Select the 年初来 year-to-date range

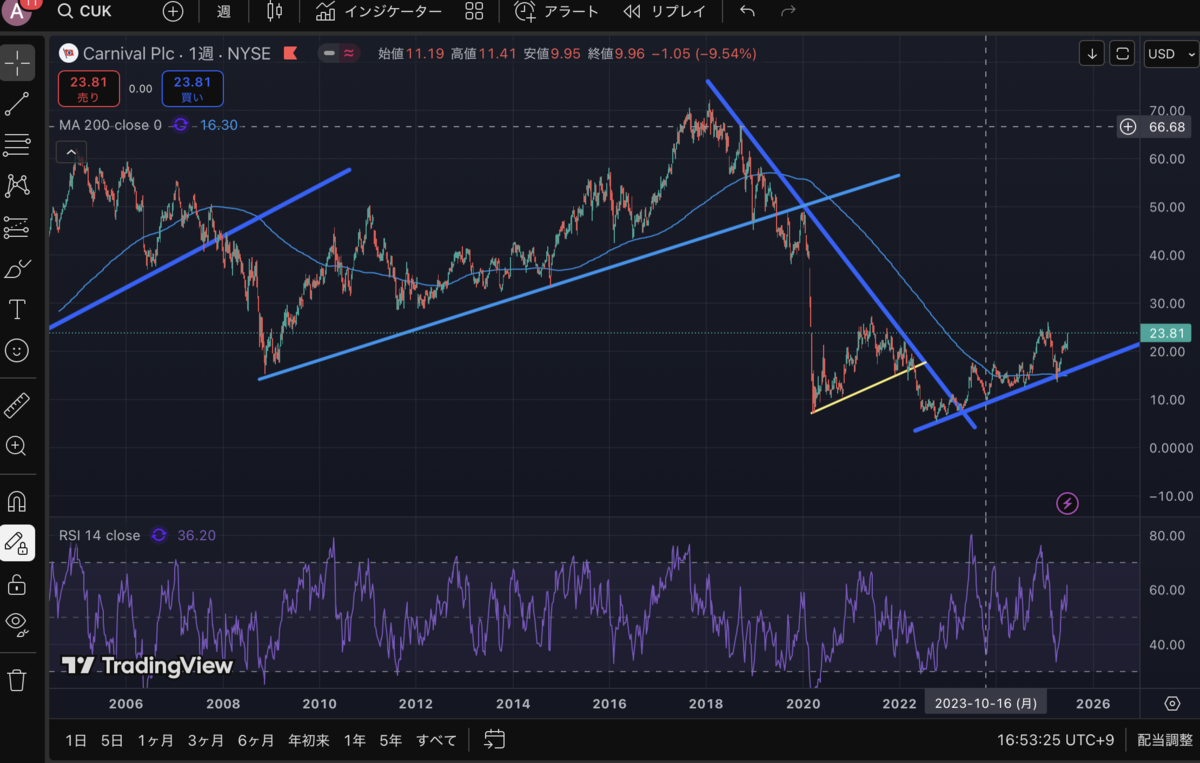point(309,741)
